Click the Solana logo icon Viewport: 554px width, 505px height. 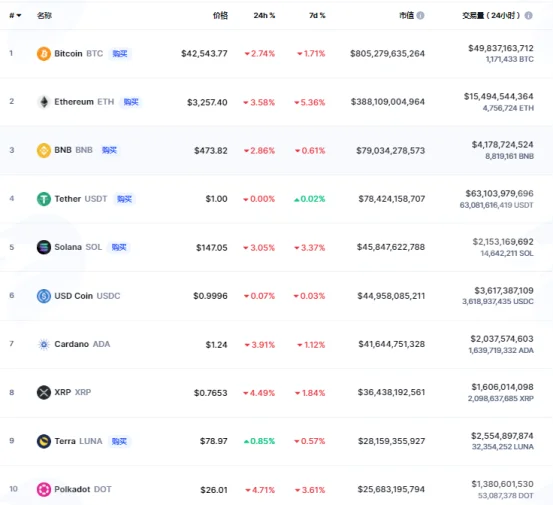click(x=44, y=247)
